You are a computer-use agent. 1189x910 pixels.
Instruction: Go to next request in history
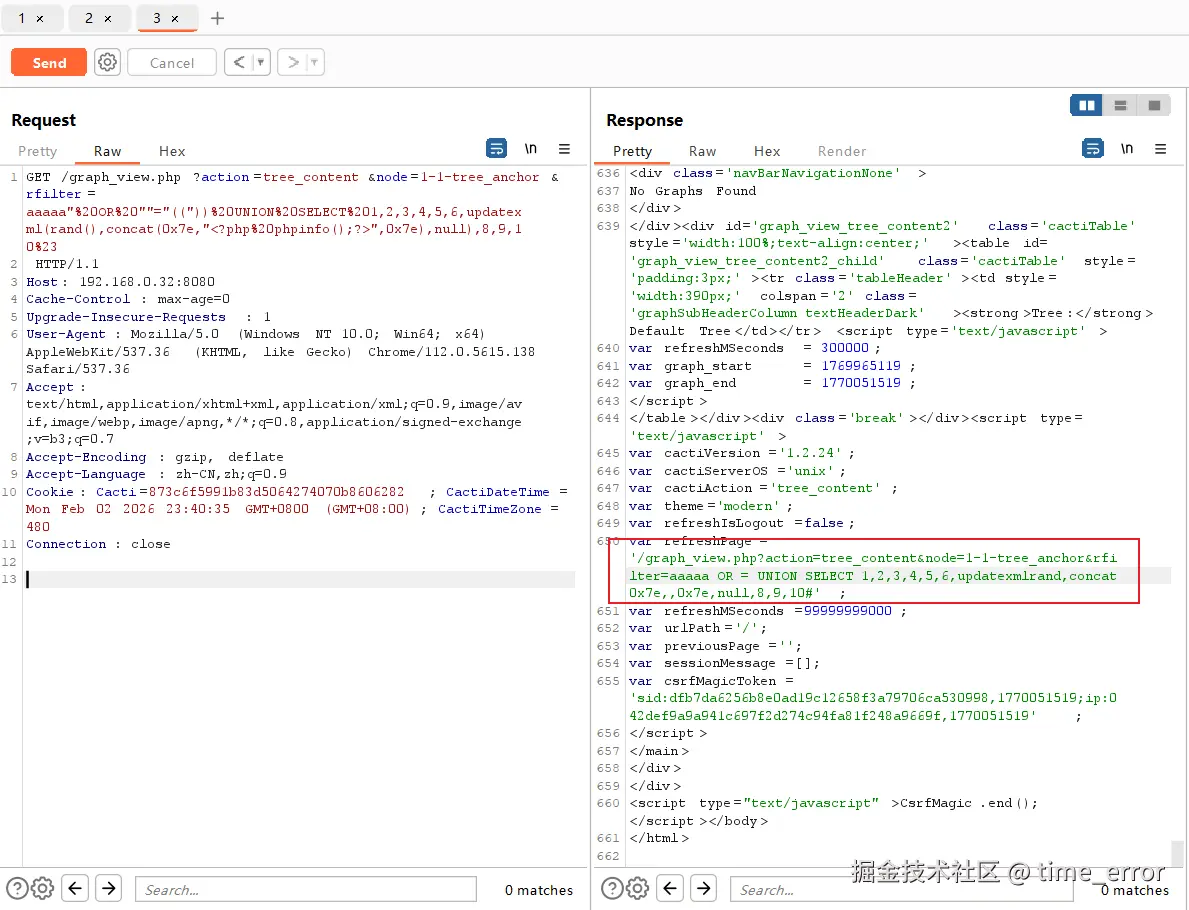[x=293, y=62]
